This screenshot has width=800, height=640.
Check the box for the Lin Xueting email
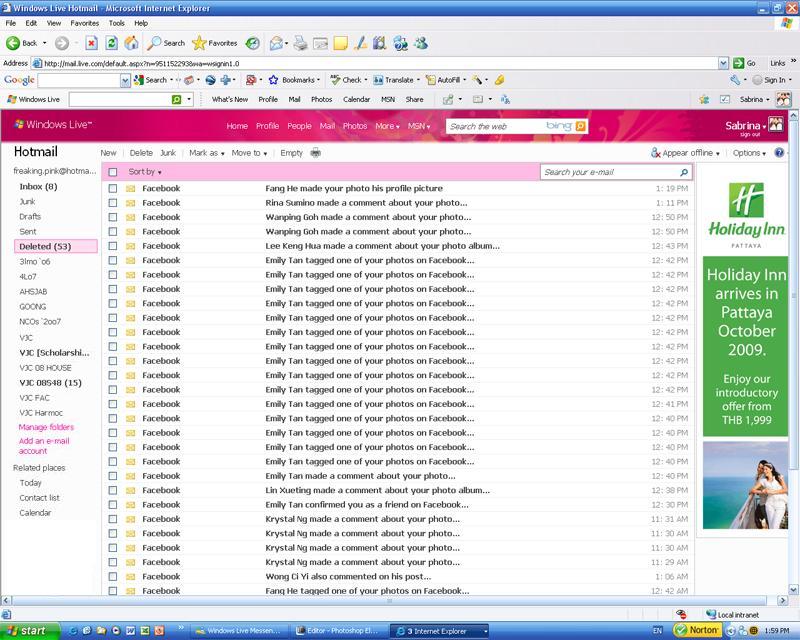tap(113, 490)
